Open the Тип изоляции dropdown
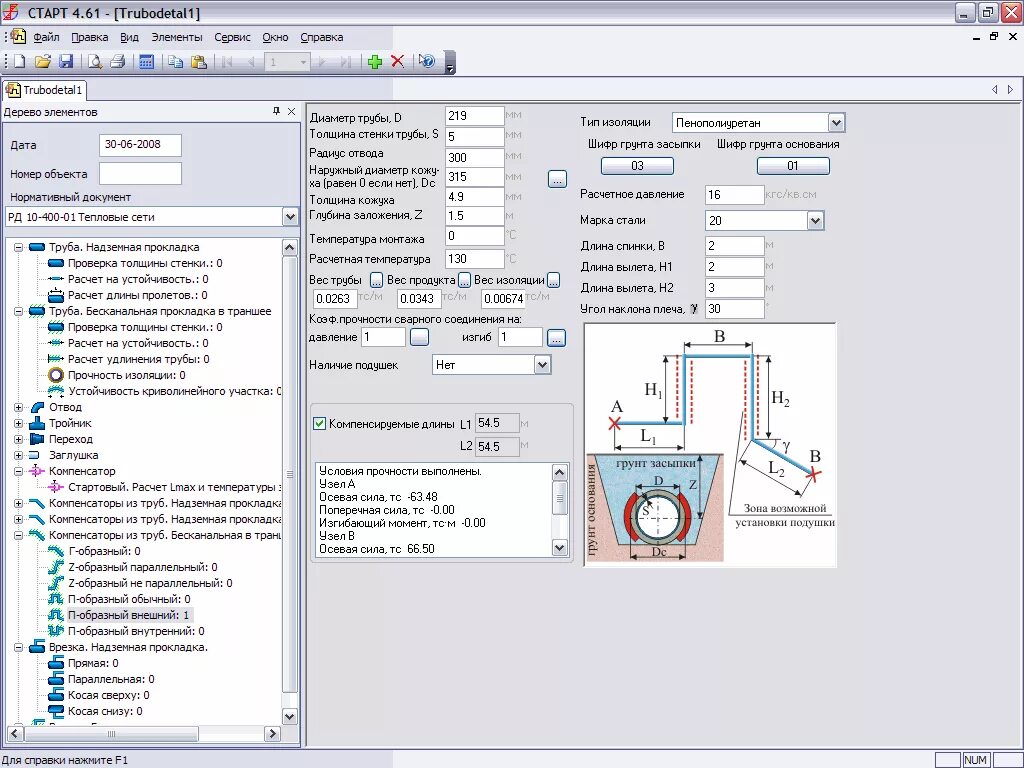The height and width of the screenshot is (768, 1024). click(x=836, y=122)
